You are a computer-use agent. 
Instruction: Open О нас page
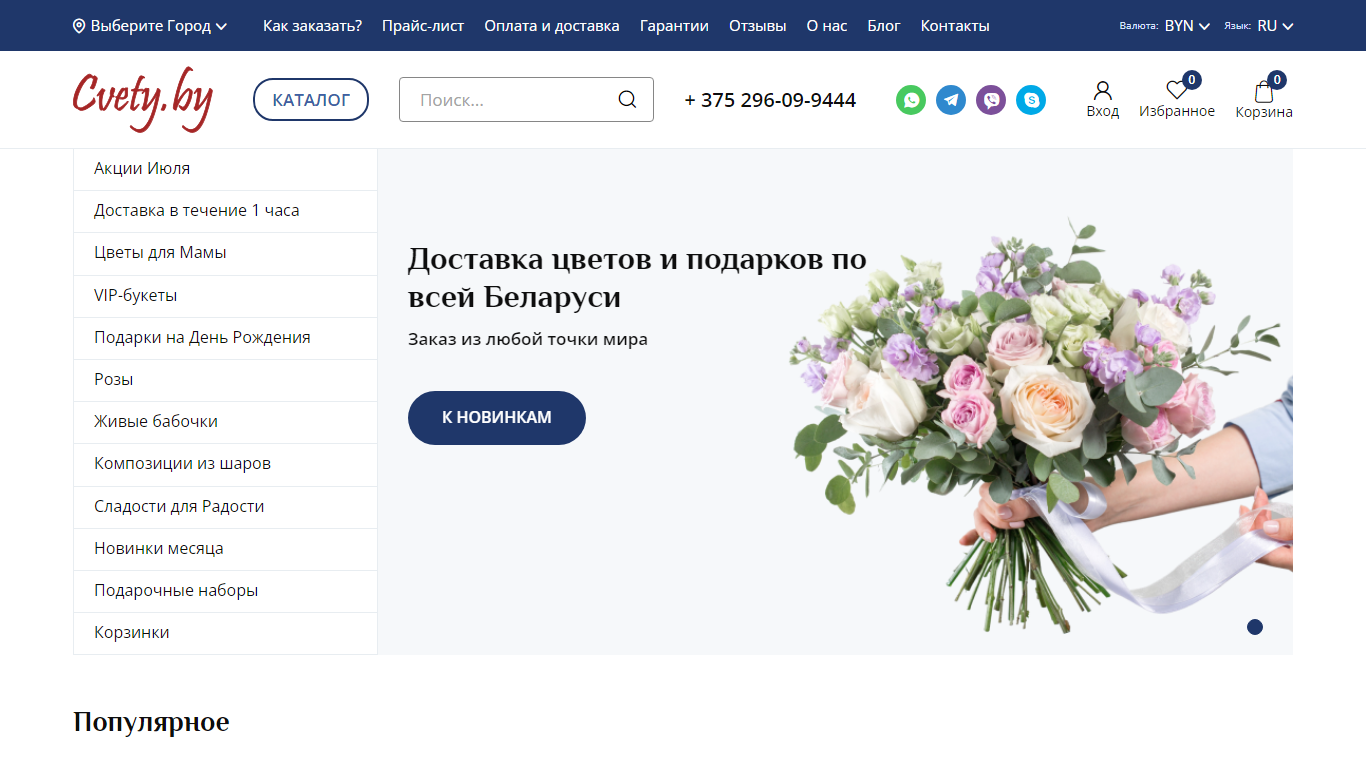[827, 26]
